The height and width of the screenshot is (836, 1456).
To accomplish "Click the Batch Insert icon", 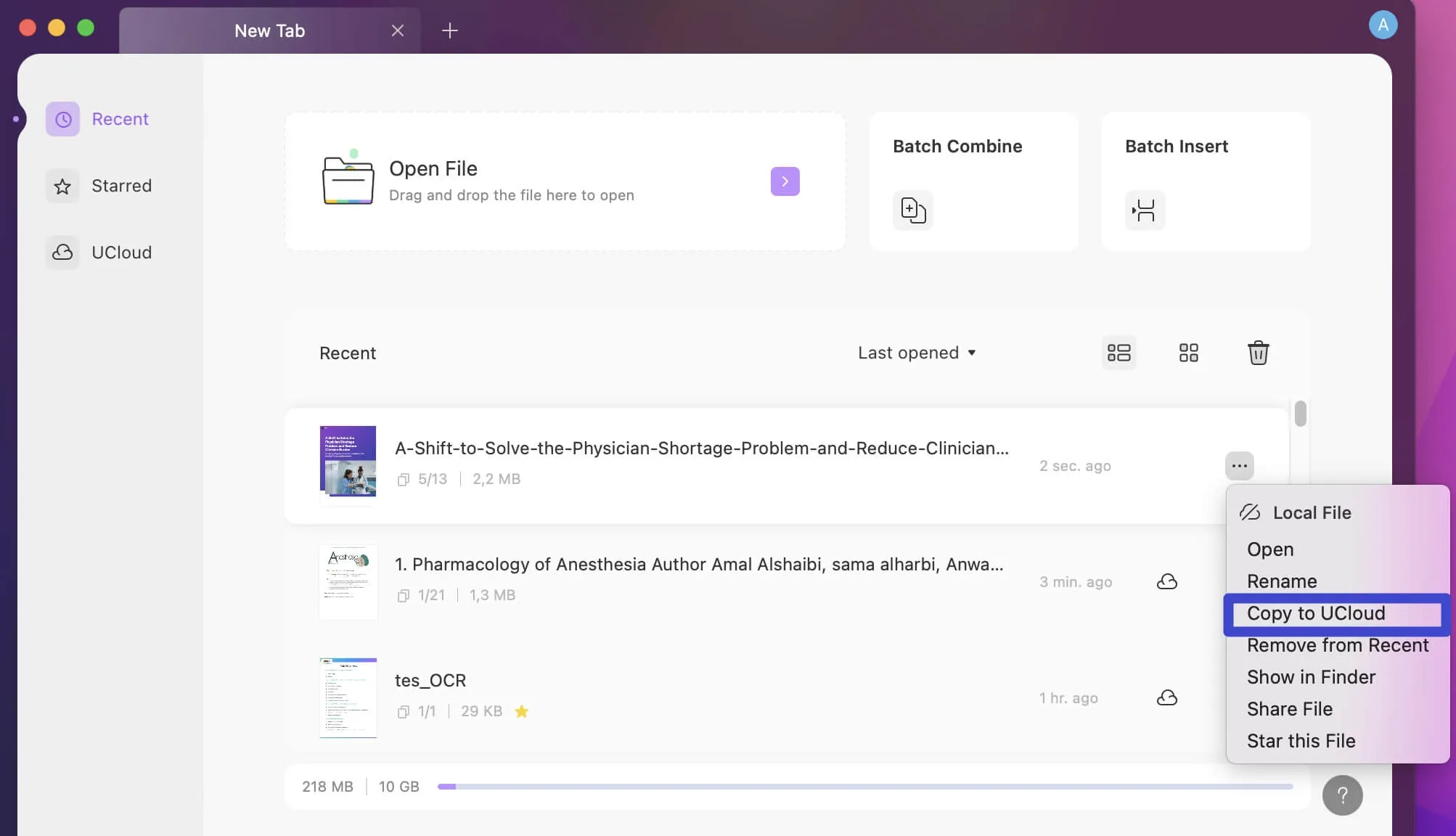I will pyautogui.click(x=1144, y=210).
